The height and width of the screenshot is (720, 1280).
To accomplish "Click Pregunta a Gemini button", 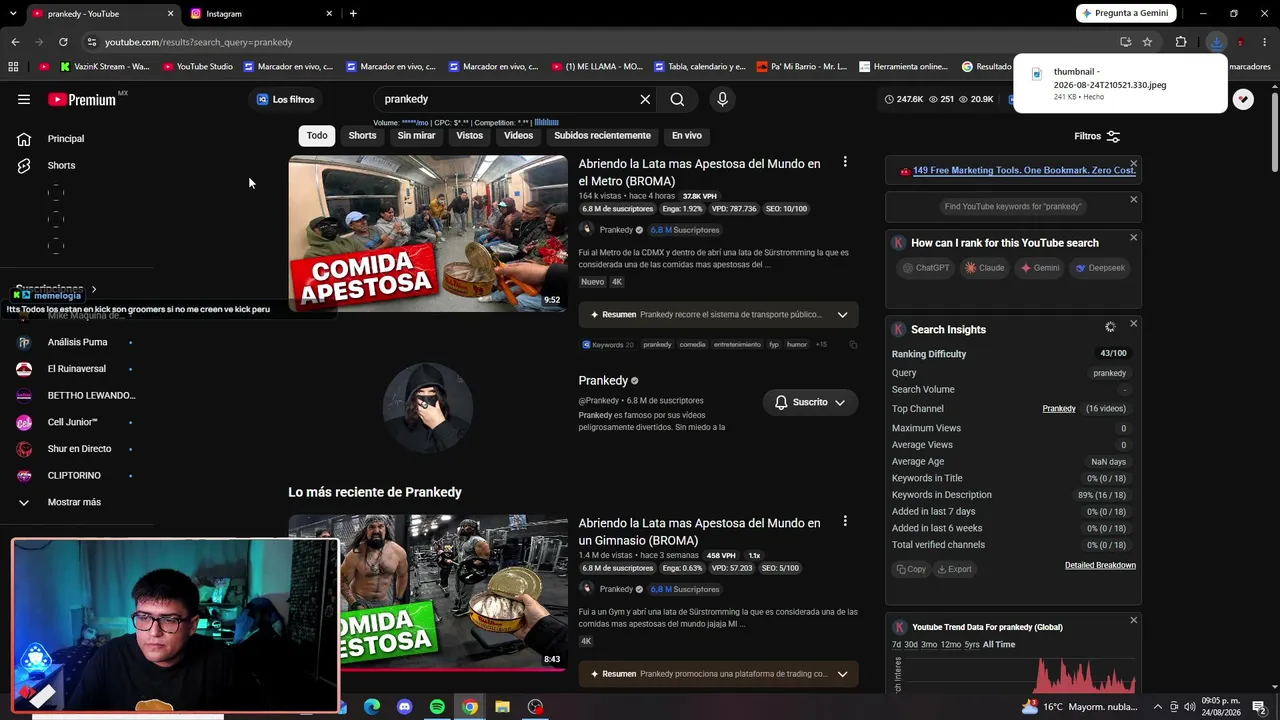I will coord(1128,13).
